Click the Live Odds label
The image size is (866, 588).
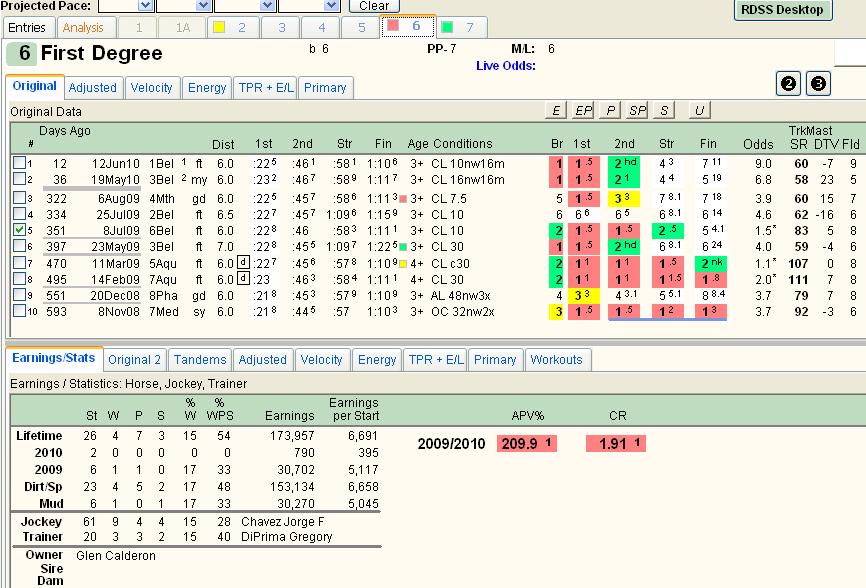click(506, 66)
